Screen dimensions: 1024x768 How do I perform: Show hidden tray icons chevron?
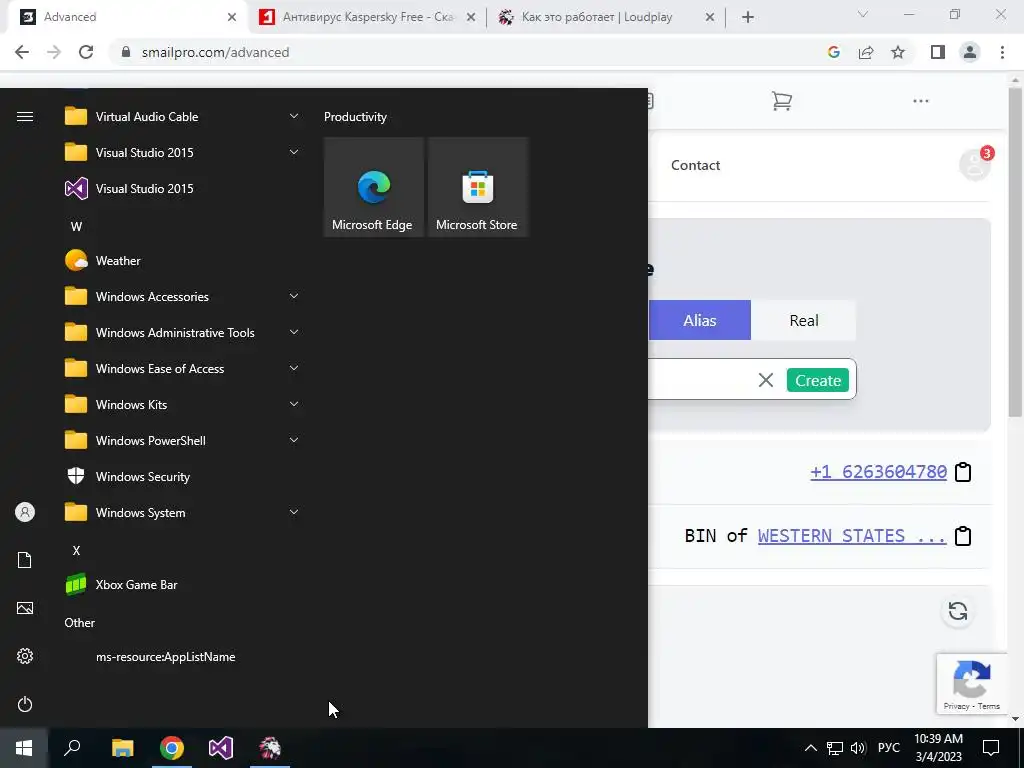810,748
